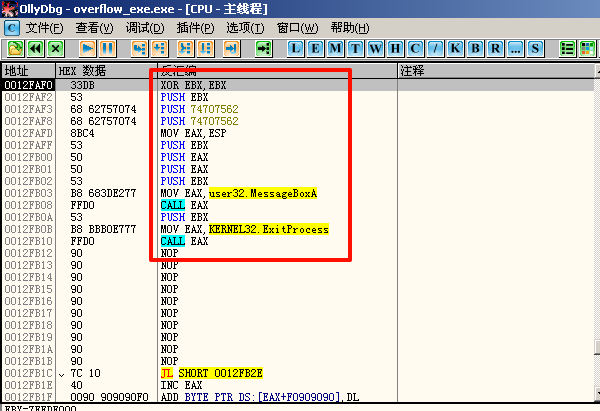
Task: Click the Run program play icon
Action: click(x=88, y=49)
